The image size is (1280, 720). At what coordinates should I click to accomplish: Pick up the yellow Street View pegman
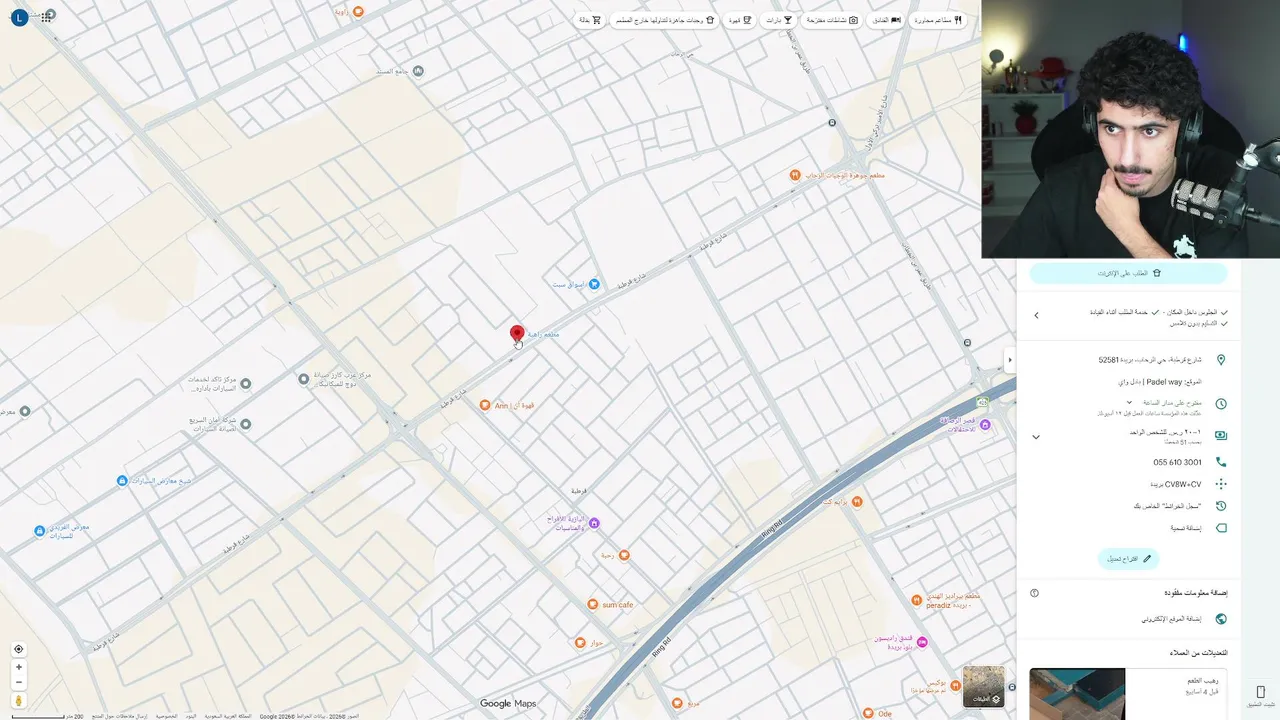click(x=18, y=701)
